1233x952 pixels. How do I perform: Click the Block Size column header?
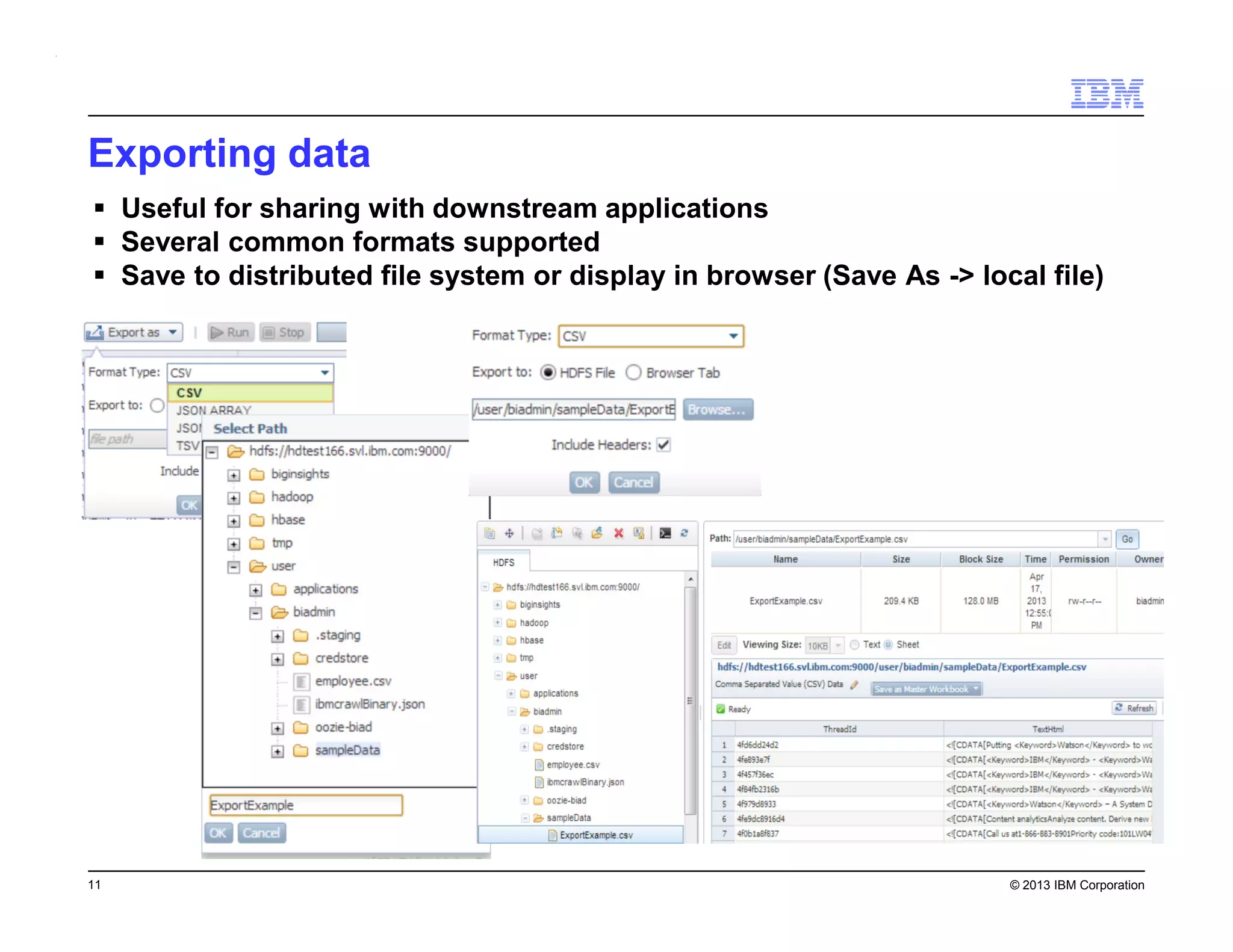coord(981,560)
